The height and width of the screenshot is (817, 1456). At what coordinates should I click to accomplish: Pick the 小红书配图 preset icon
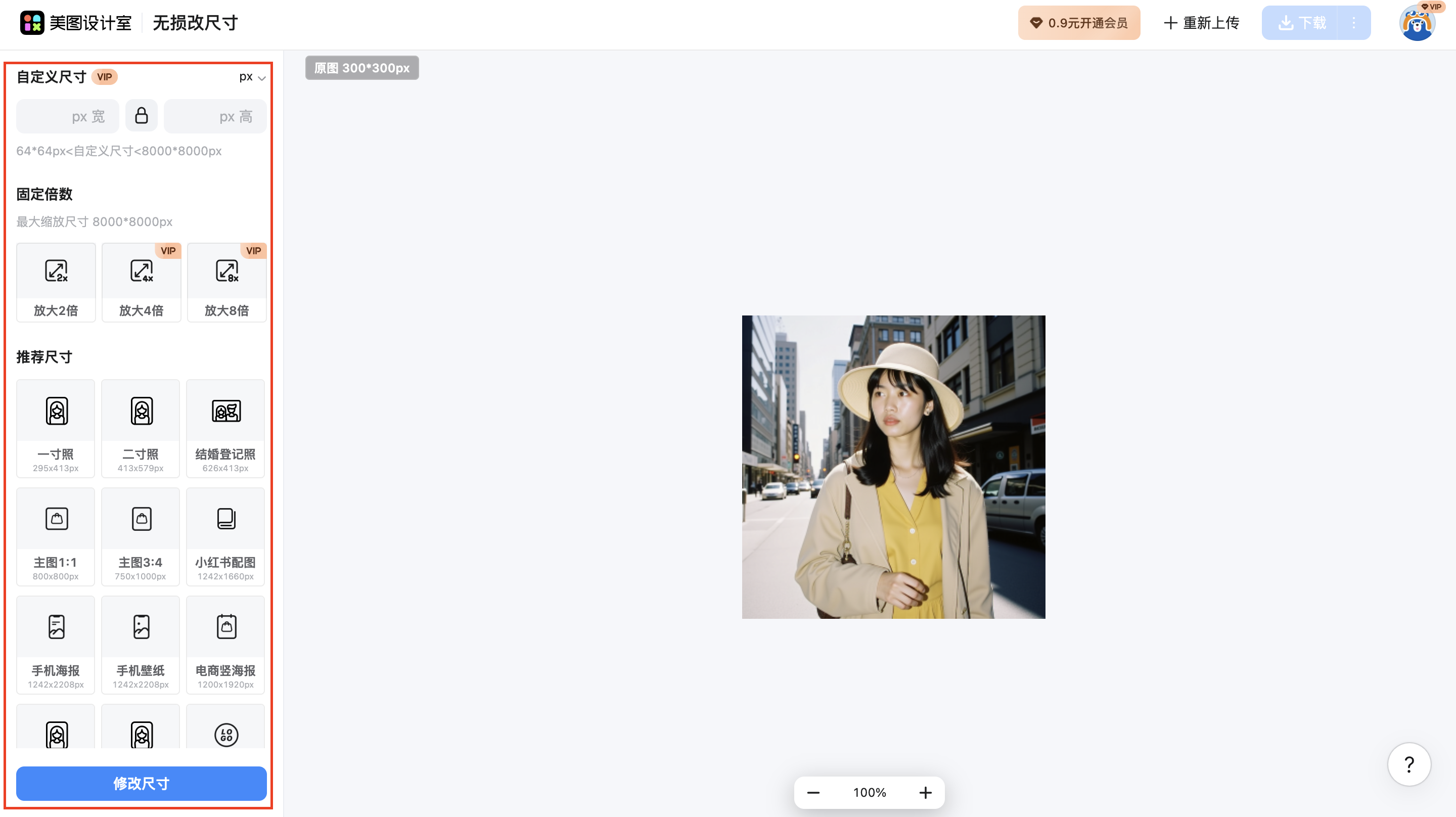coord(226,519)
